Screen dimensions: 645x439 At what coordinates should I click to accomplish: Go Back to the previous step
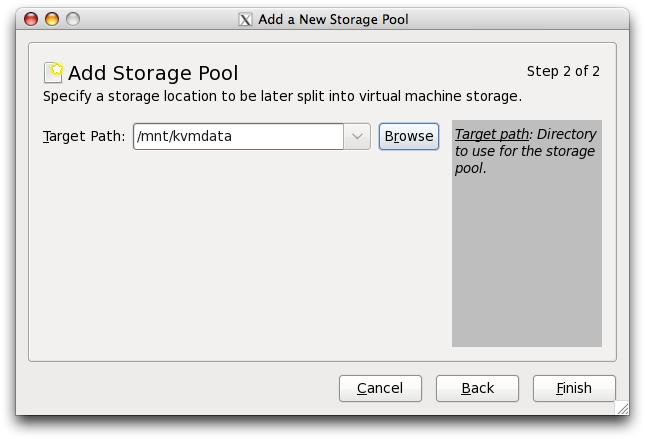(x=477, y=388)
